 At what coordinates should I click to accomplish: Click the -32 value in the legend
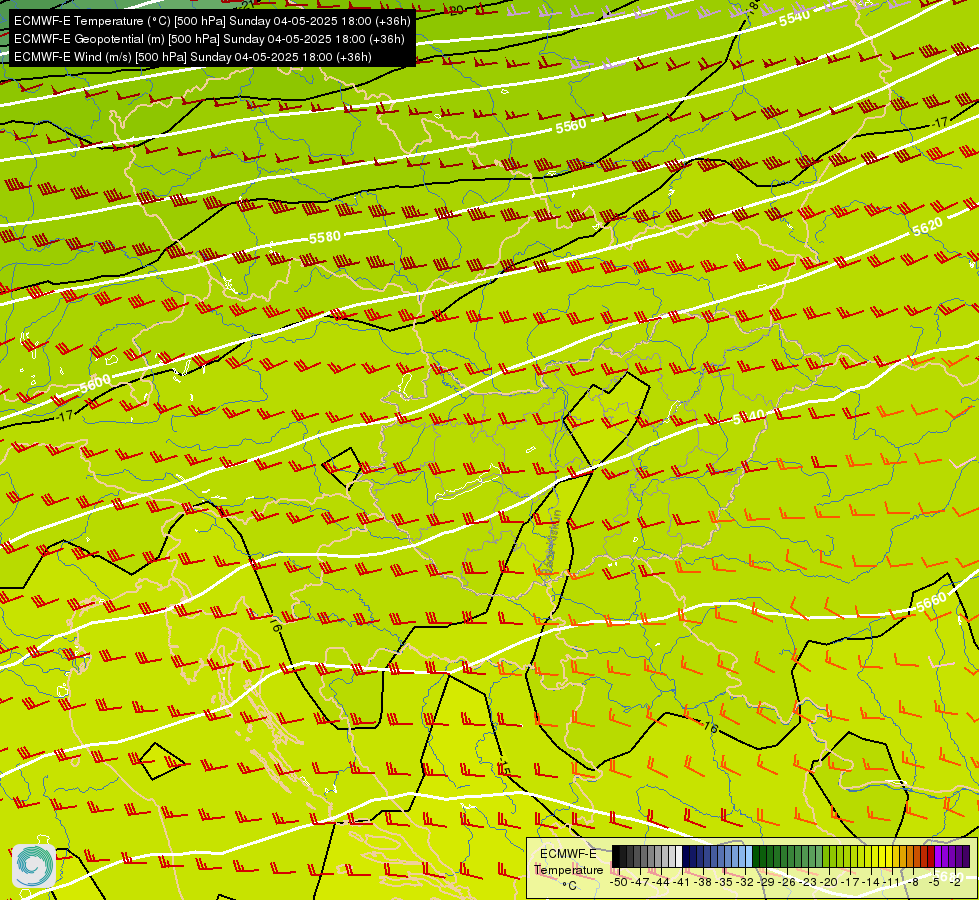pos(745,882)
